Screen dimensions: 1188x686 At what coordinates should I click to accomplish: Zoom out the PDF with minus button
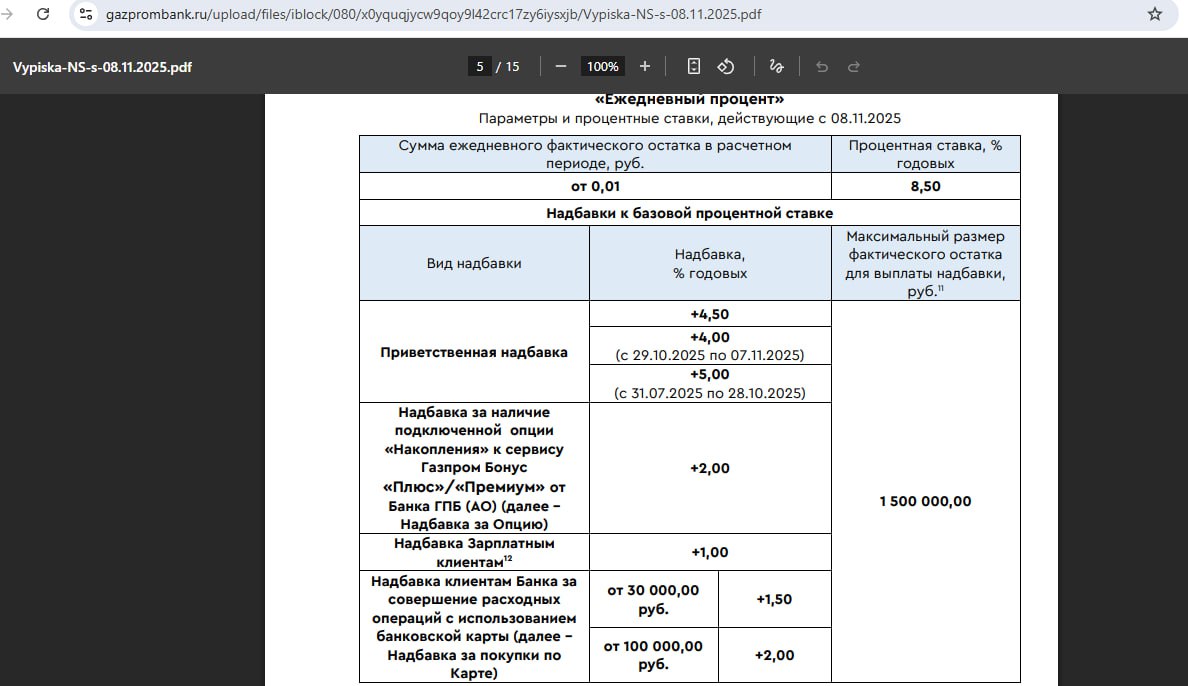pos(561,66)
